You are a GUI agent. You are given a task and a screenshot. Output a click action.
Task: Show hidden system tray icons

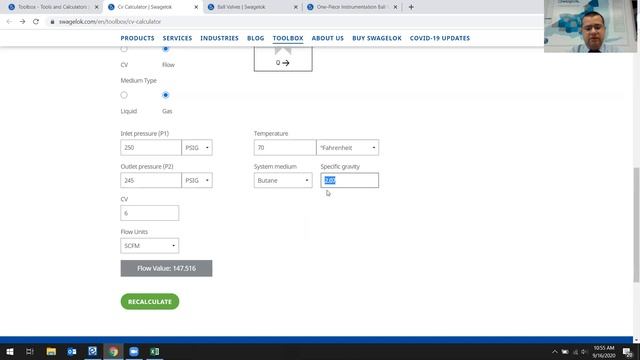(554, 351)
